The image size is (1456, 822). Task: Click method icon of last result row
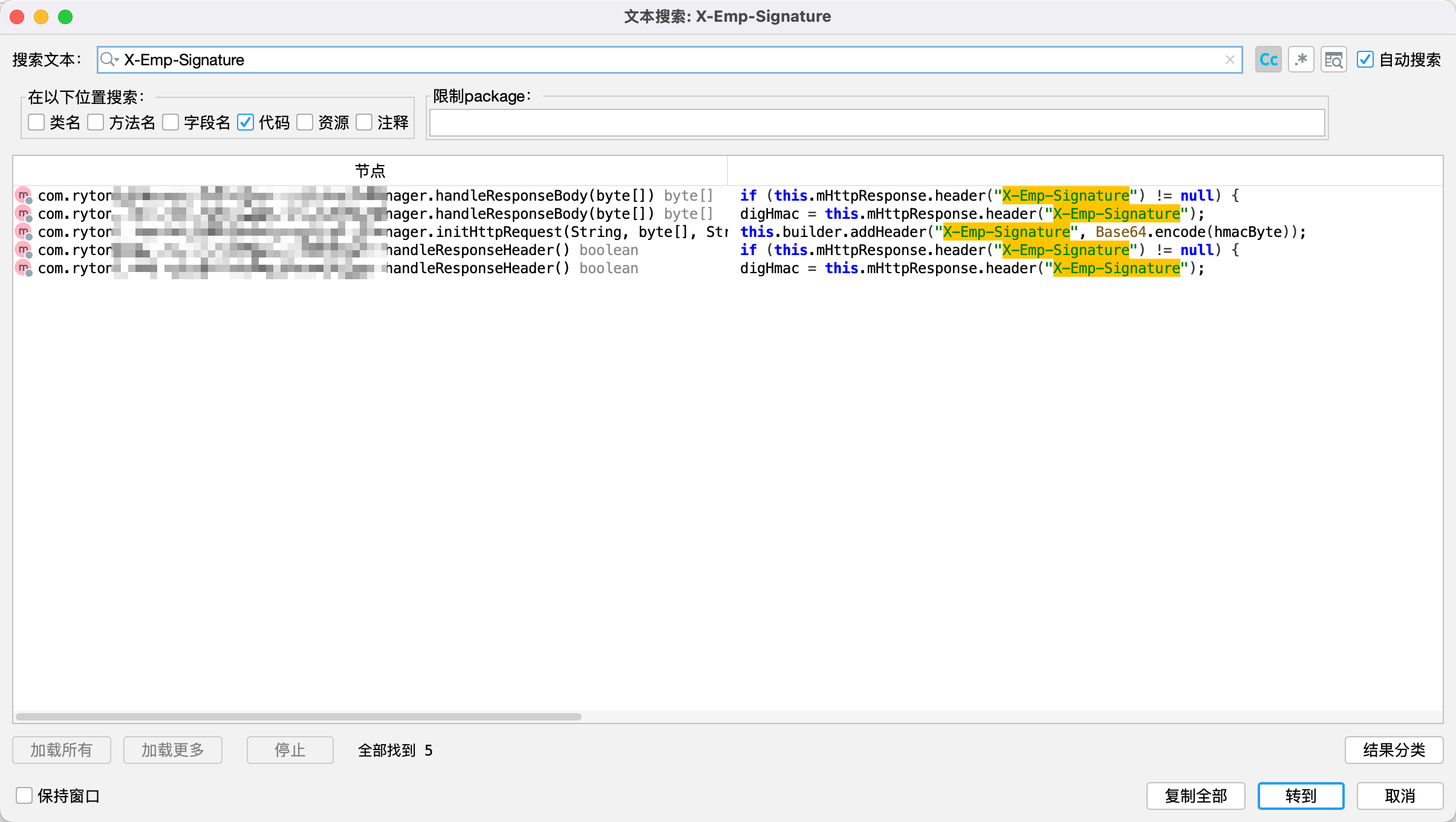pyautogui.click(x=24, y=268)
